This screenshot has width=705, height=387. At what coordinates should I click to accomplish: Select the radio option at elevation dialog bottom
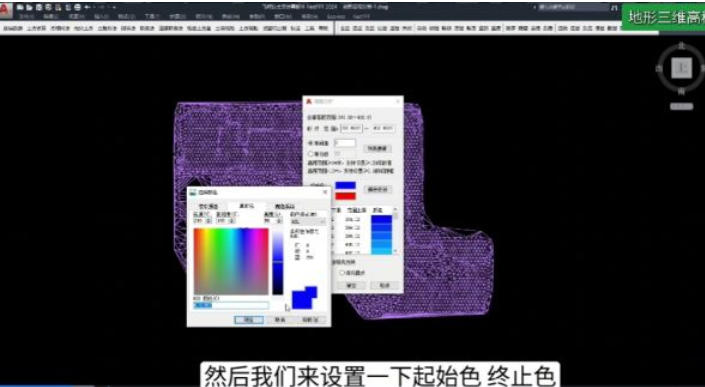click(x=342, y=273)
